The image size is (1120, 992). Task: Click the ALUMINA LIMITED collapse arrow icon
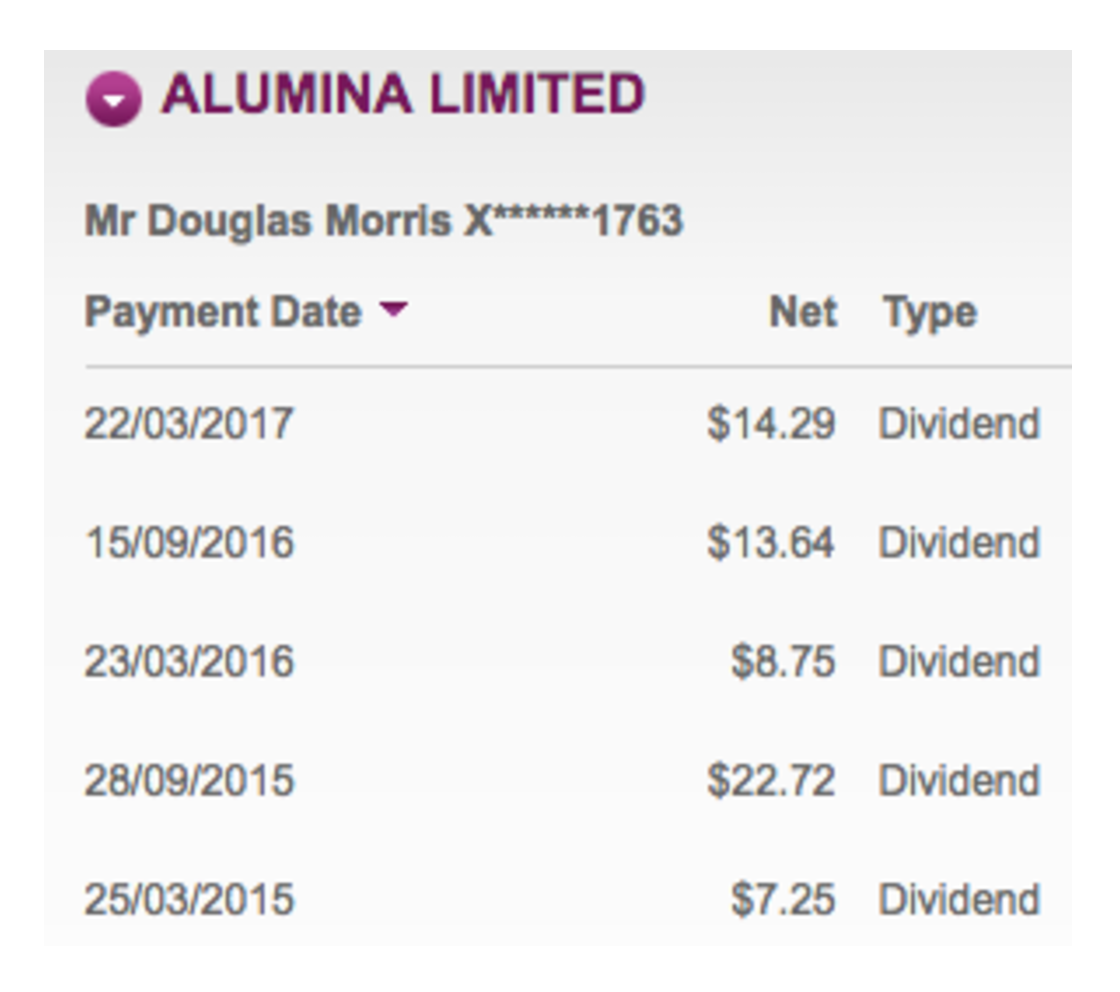point(115,95)
